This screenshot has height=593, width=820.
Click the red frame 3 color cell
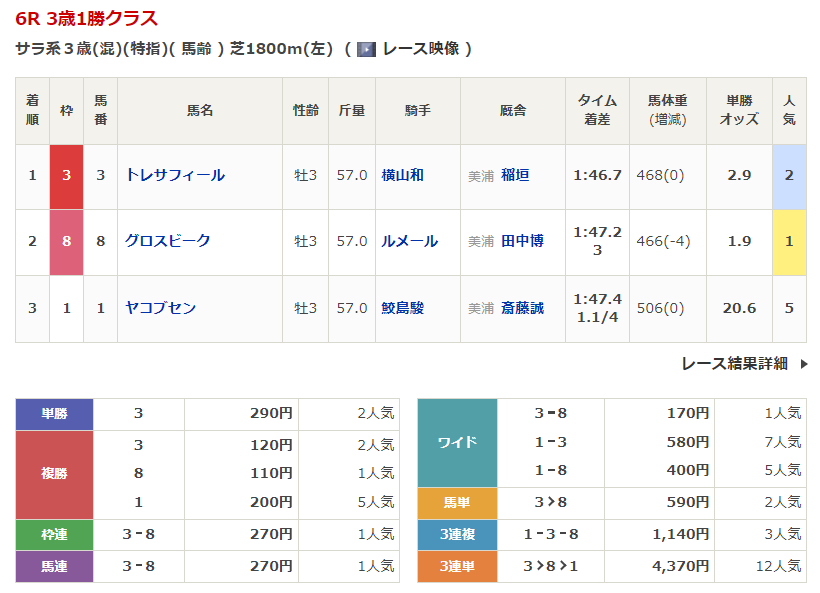point(66,176)
